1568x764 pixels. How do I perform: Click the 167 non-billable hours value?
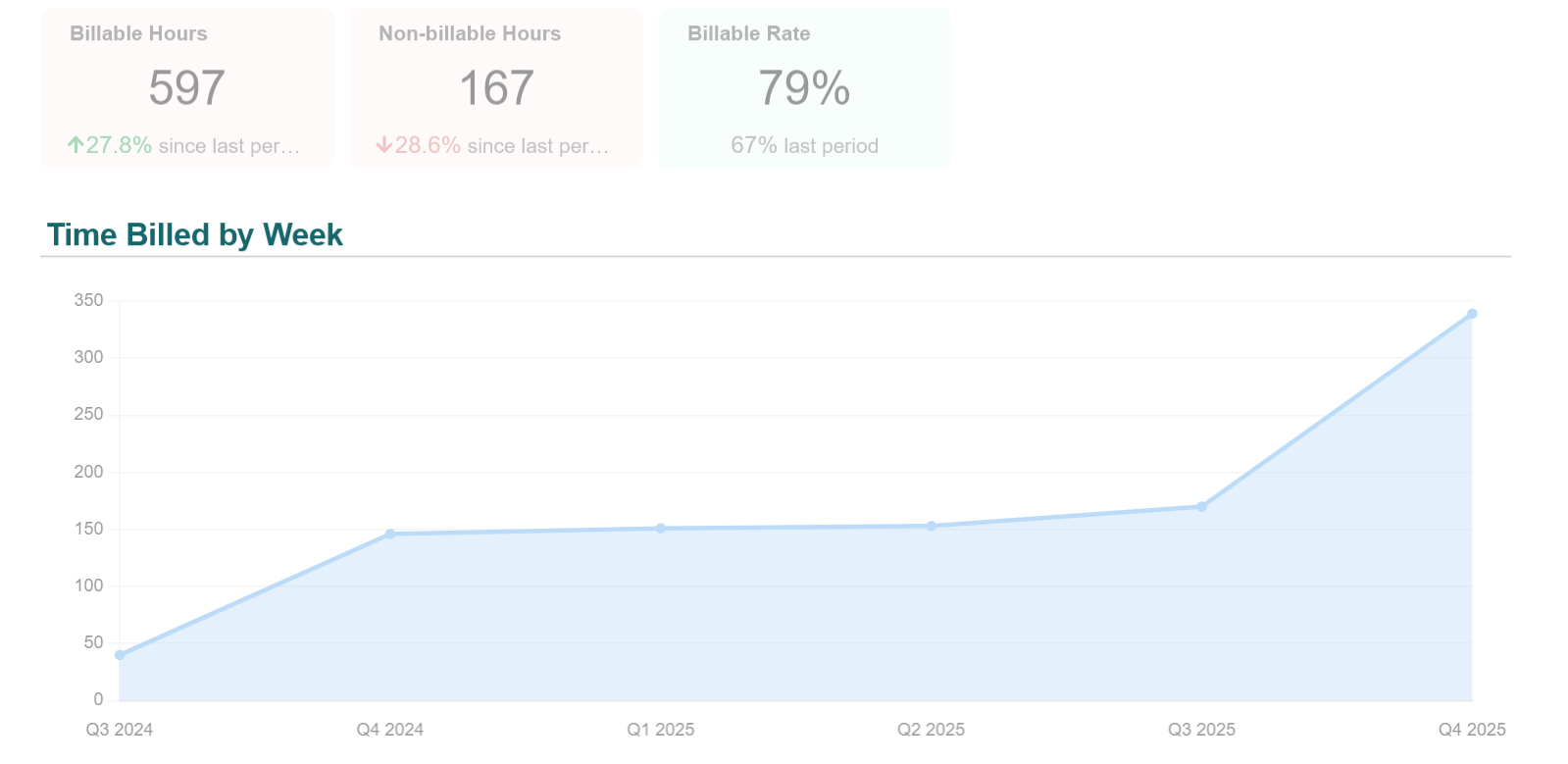point(496,88)
